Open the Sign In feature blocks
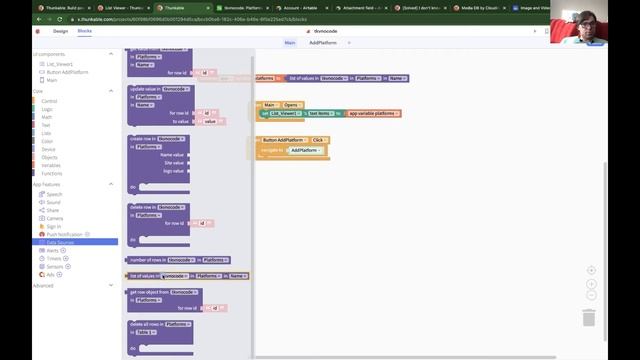 point(53,227)
